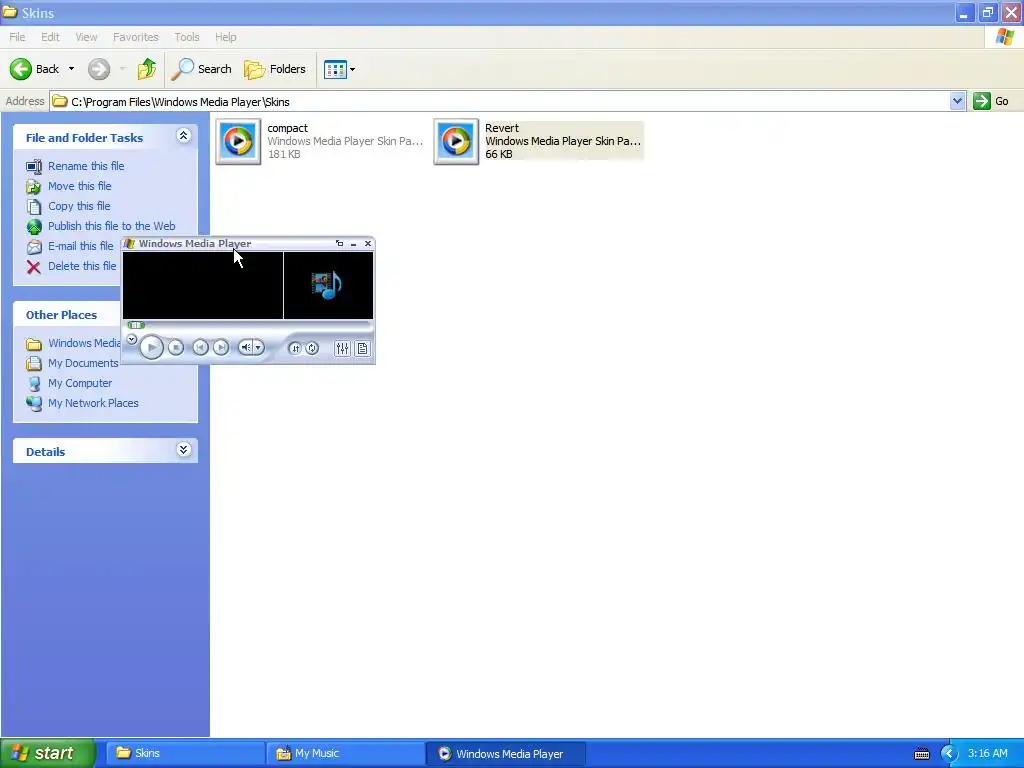This screenshot has height=768, width=1024.
Task: Open quick access chevron in media player
Action: (132, 339)
